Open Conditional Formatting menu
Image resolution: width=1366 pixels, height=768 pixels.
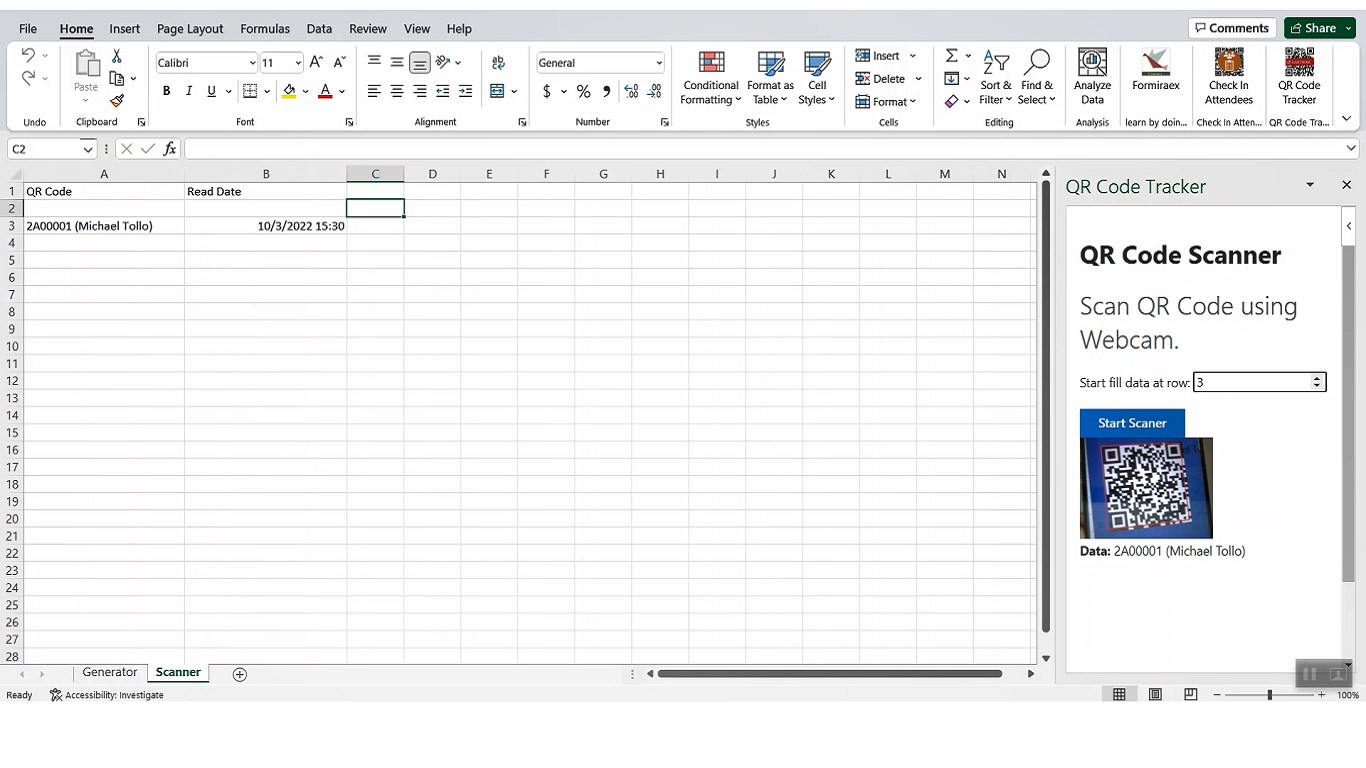tap(711, 78)
